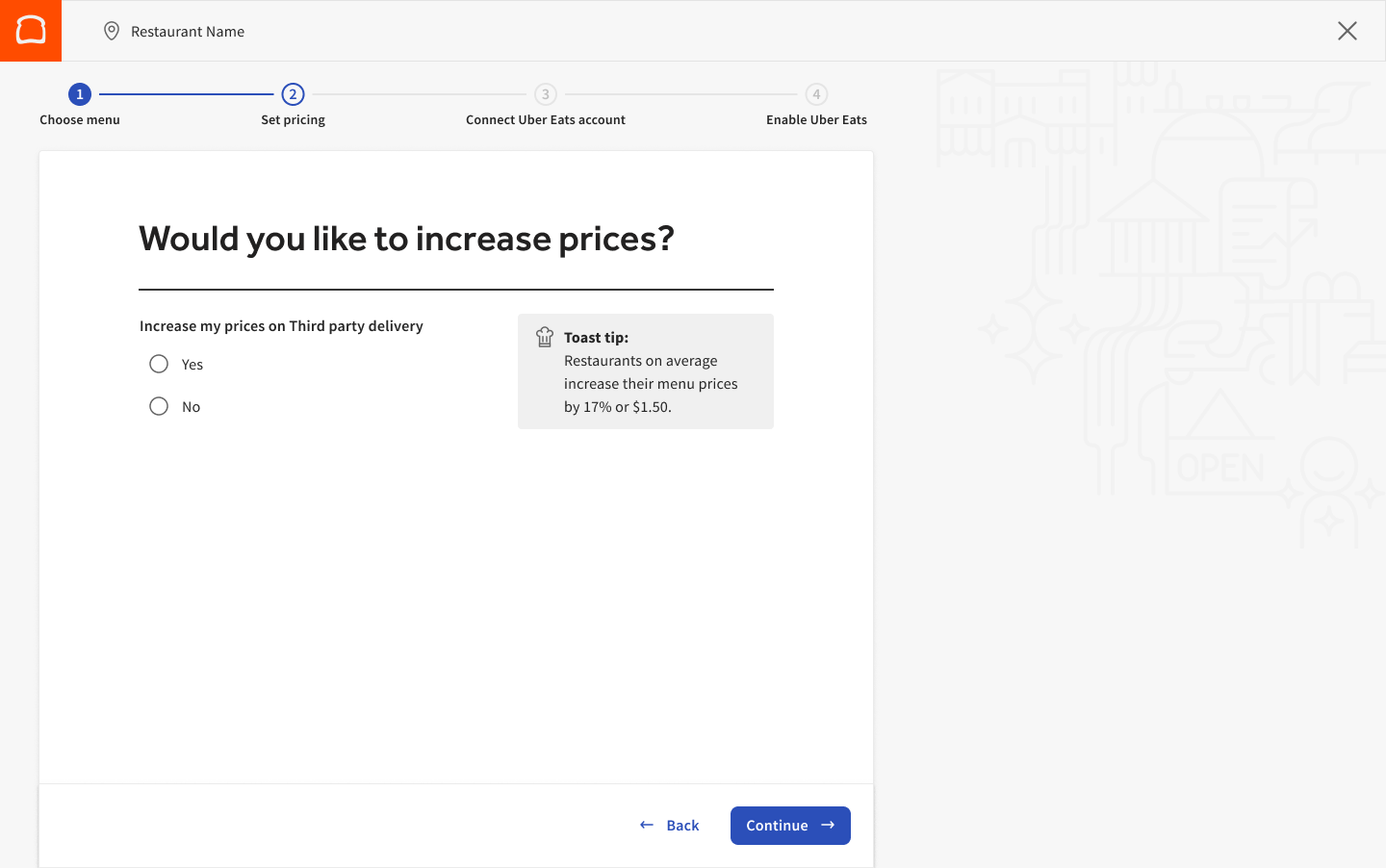The height and width of the screenshot is (868, 1386).
Task: Choose the No radio button
Action: [x=159, y=406]
